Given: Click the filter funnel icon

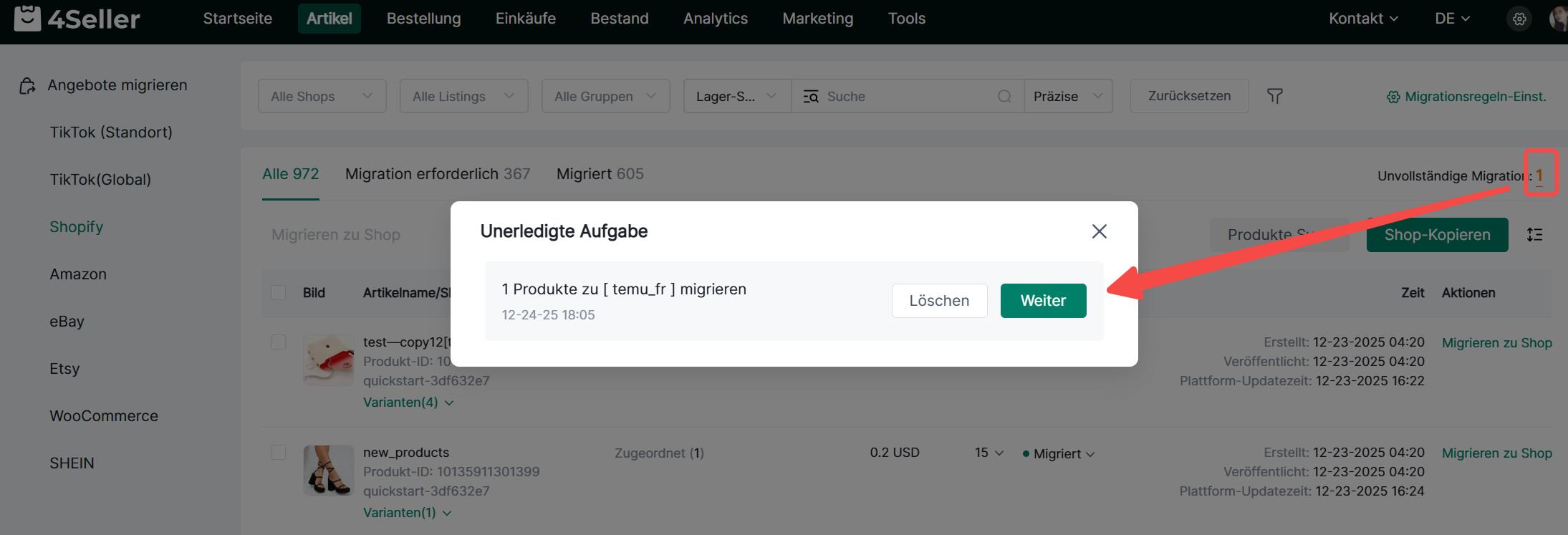Looking at the screenshot, I should (1274, 96).
